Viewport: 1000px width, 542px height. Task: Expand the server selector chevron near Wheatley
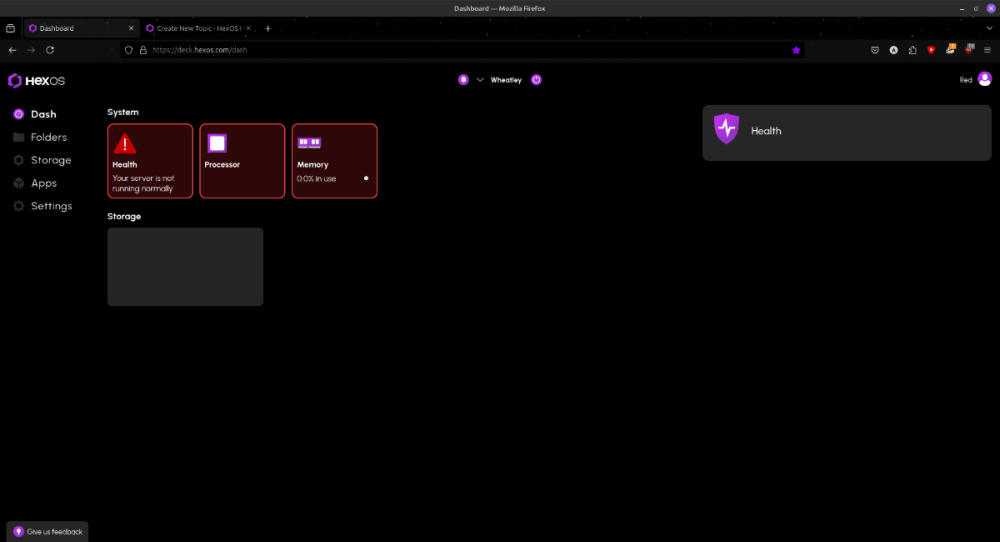tap(480, 80)
